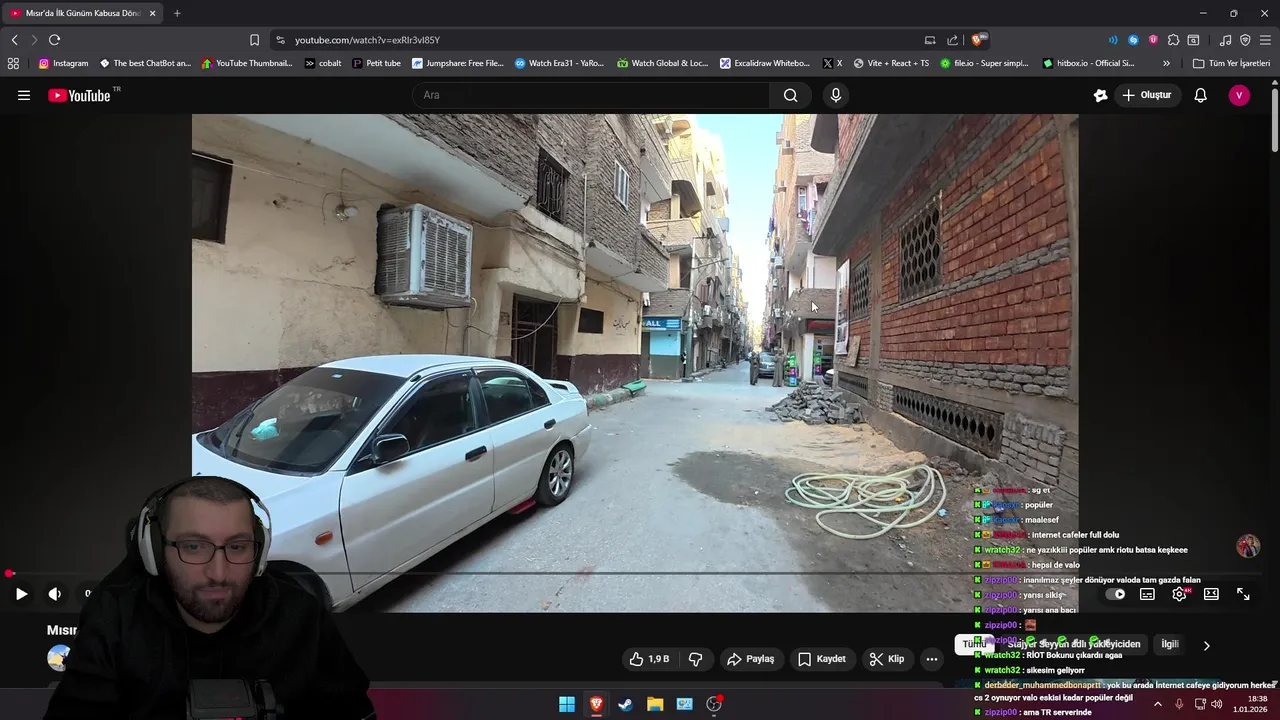1280x720 pixels.
Task: Show hidden system tray icons
Action: (x=1158, y=704)
